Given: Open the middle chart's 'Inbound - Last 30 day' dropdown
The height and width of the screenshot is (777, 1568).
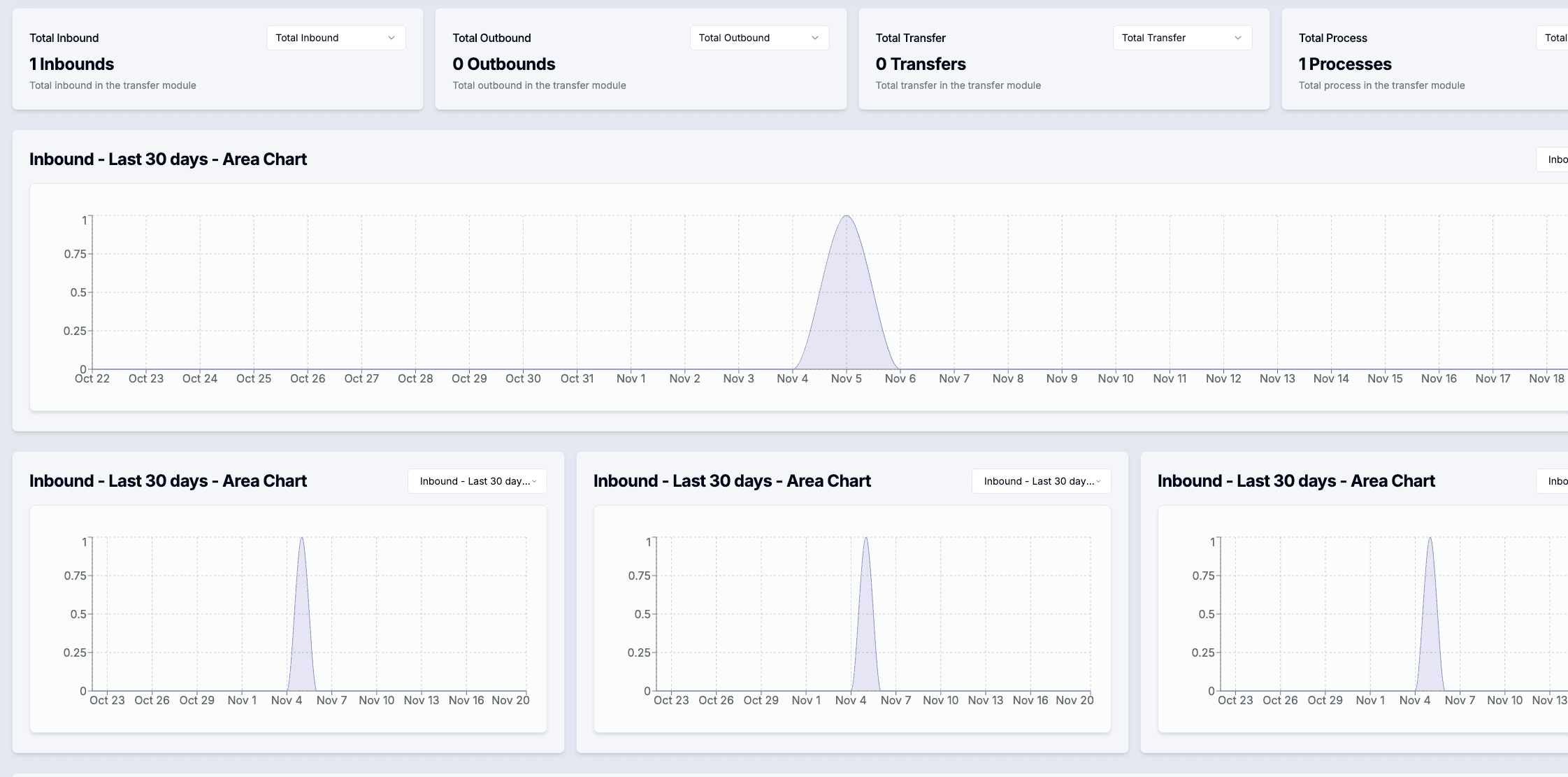Looking at the screenshot, I should click(x=1041, y=481).
